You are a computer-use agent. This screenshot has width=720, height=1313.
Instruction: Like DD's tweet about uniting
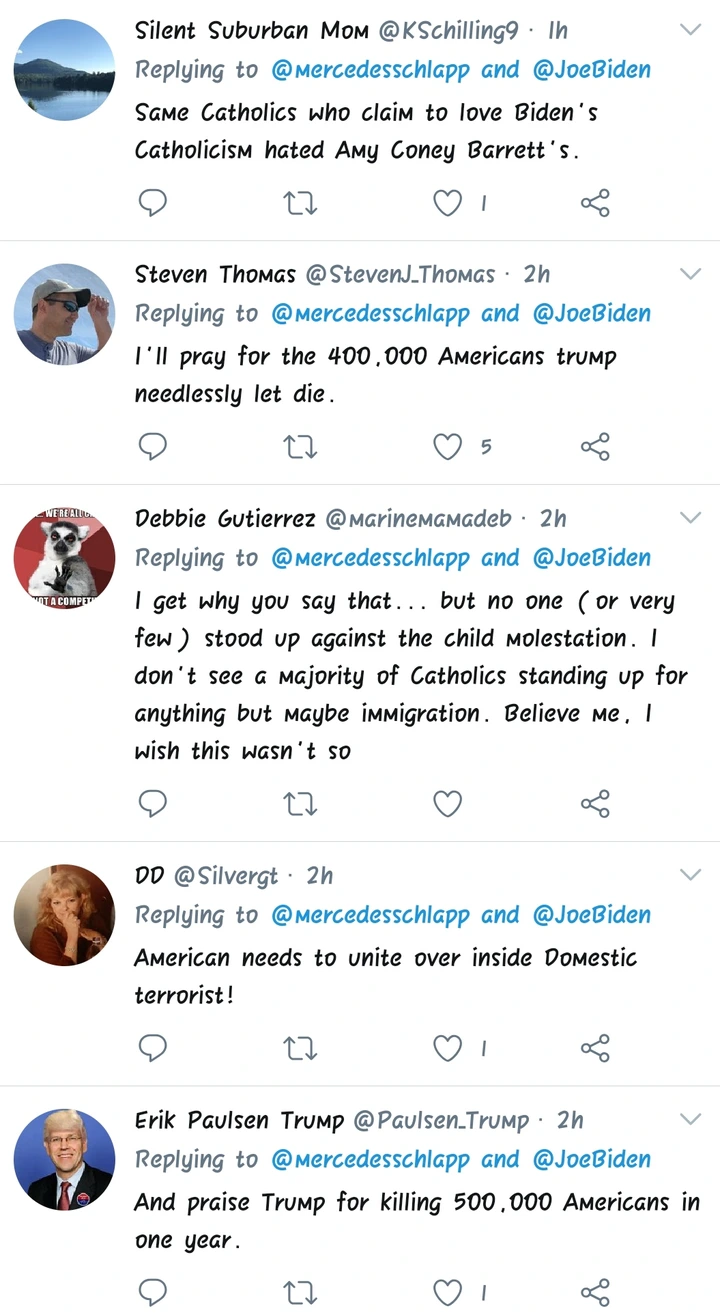click(447, 1047)
